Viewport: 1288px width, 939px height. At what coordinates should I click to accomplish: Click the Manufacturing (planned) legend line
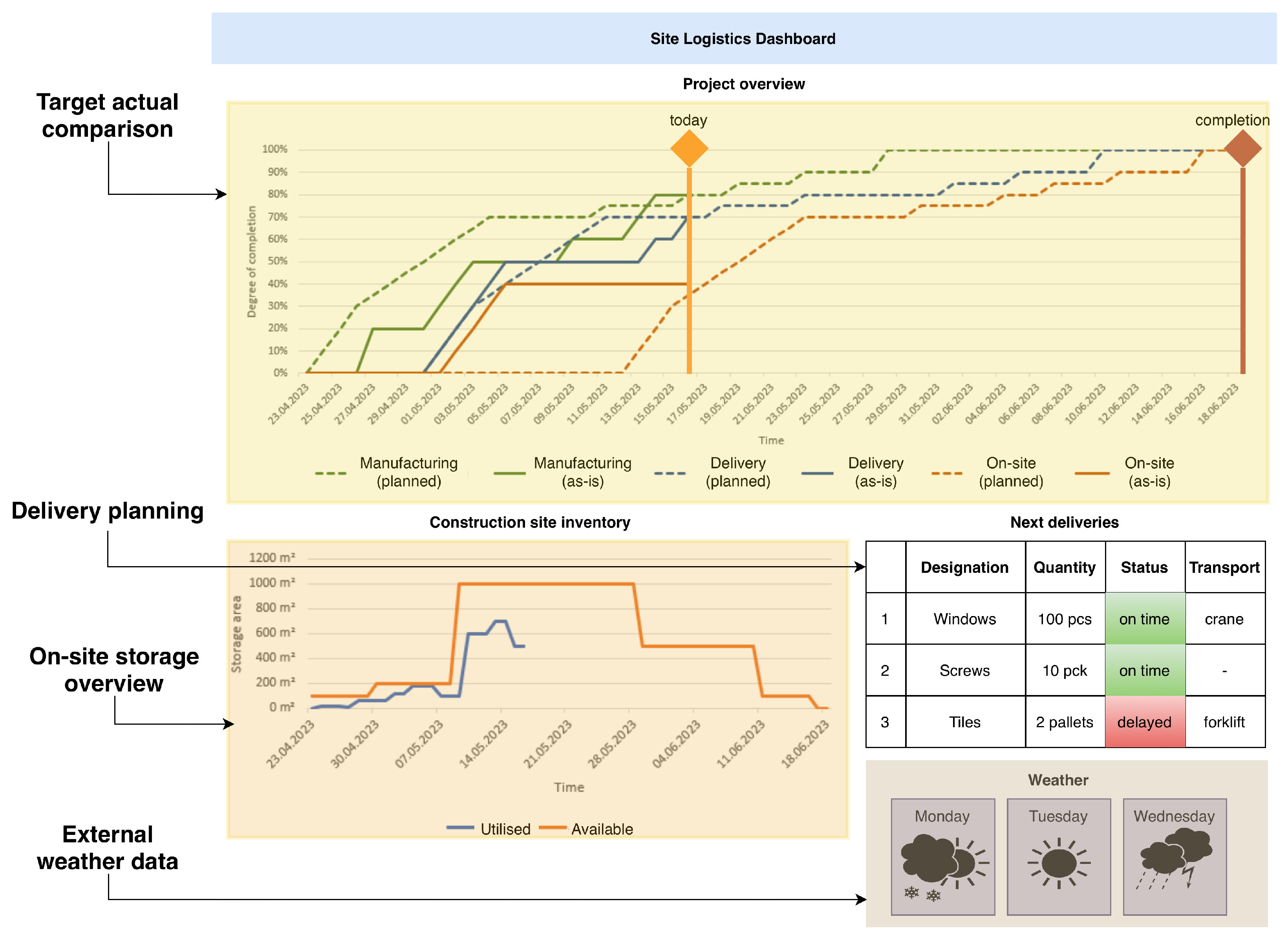(x=331, y=473)
